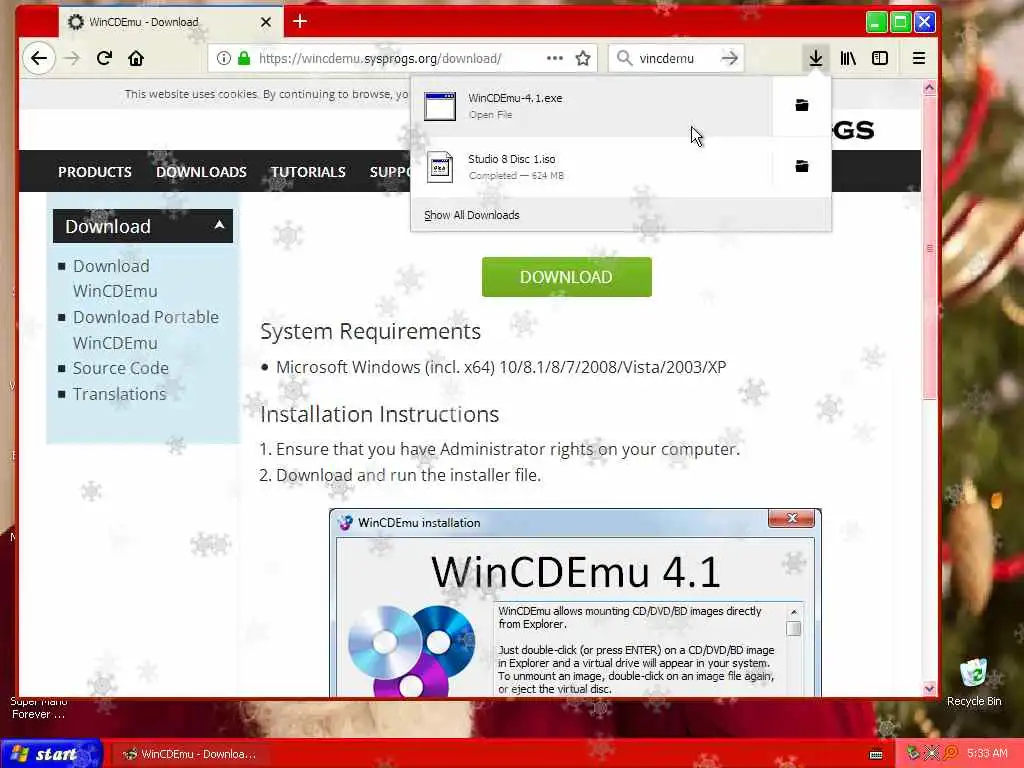Open the WinCDEmu-4.1.exe download entry

592,106
